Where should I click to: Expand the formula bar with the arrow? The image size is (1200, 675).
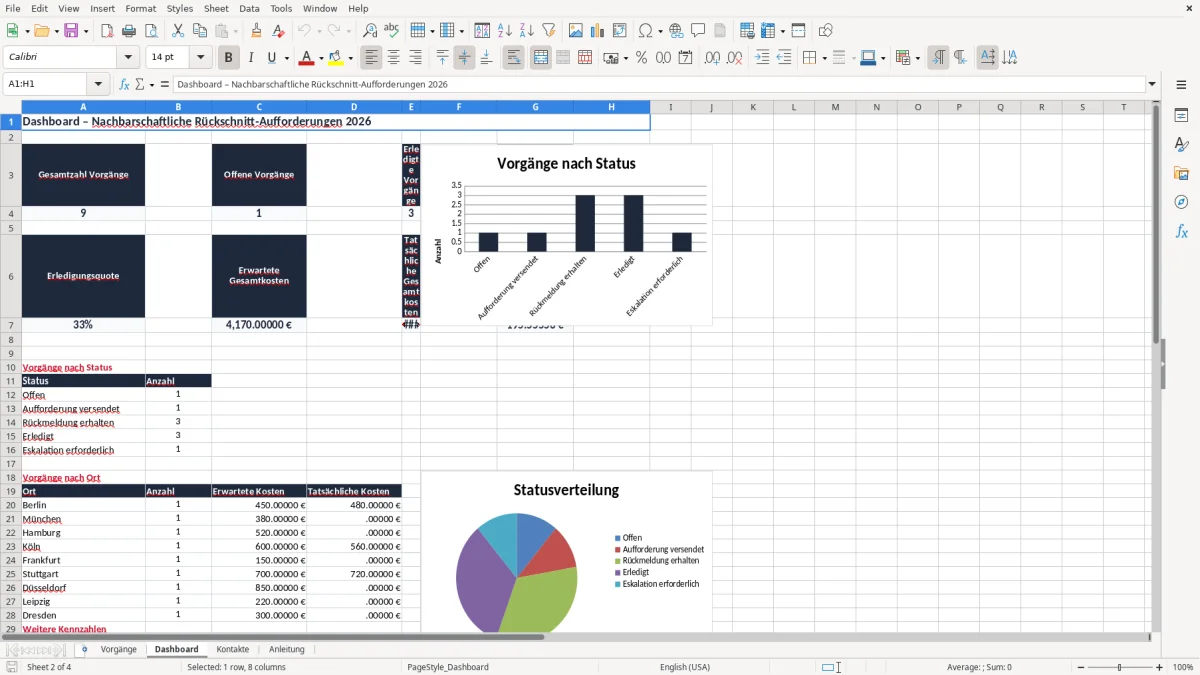click(1152, 84)
